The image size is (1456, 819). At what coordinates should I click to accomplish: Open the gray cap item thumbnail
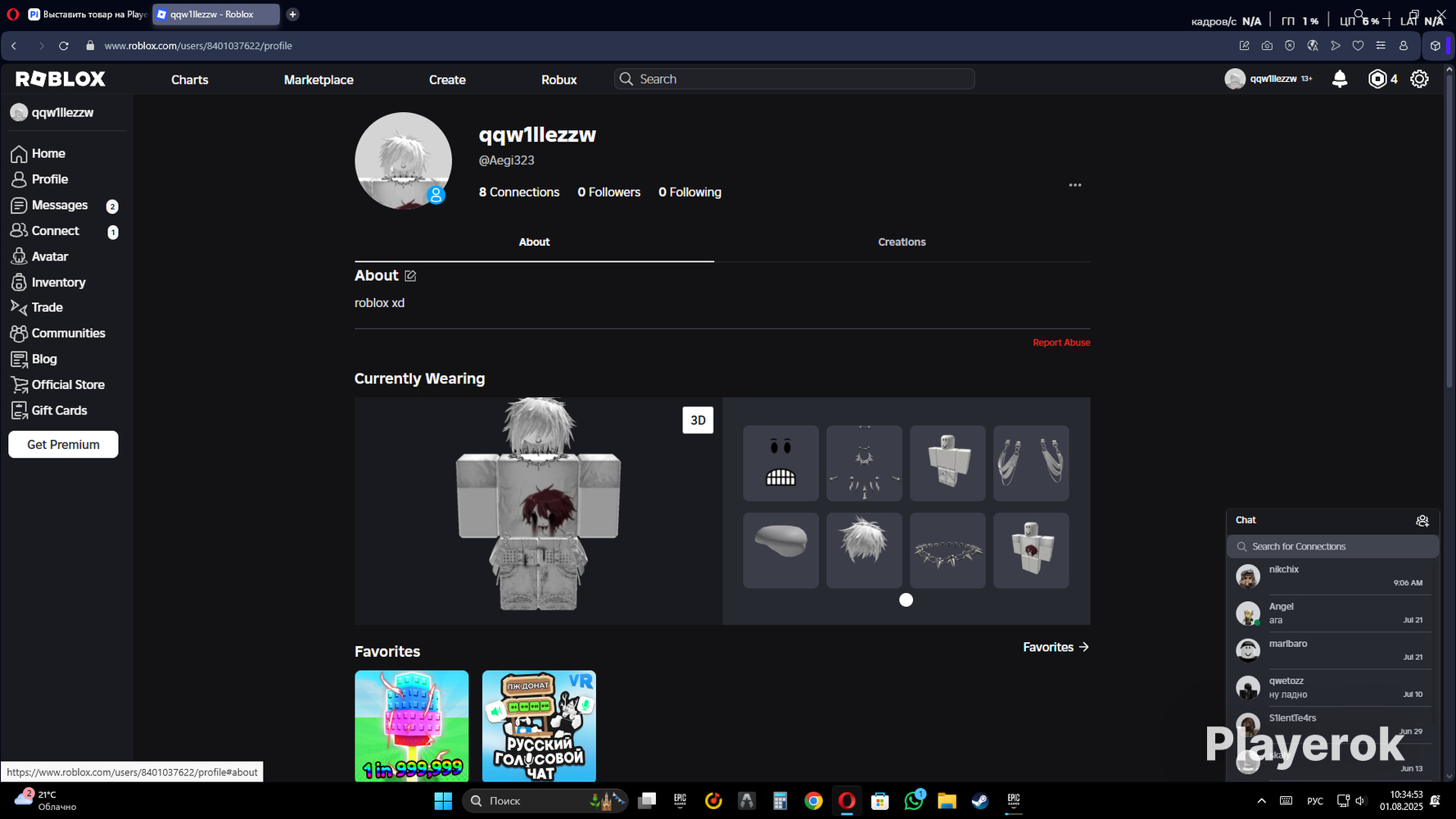click(x=780, y=550)
